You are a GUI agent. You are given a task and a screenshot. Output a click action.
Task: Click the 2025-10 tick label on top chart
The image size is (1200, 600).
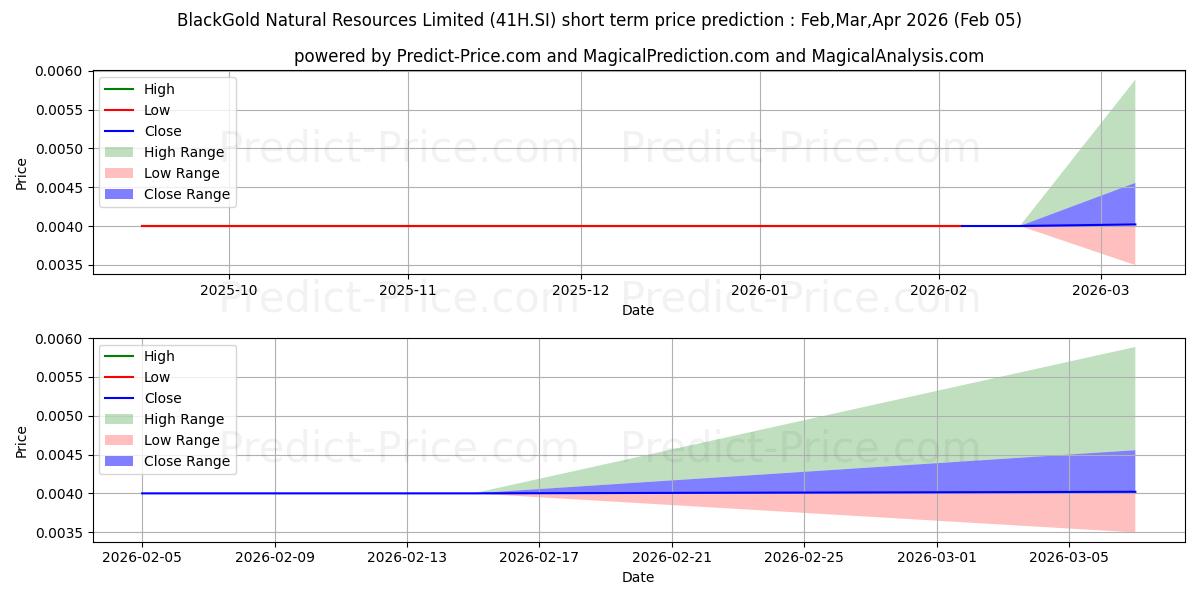point(229,289)
